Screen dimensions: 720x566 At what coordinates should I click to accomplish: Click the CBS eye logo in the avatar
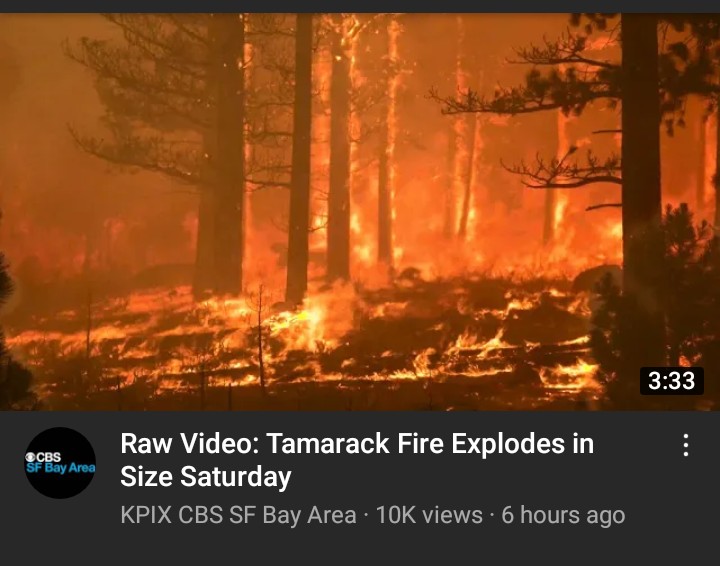click(x=30, y=457)
